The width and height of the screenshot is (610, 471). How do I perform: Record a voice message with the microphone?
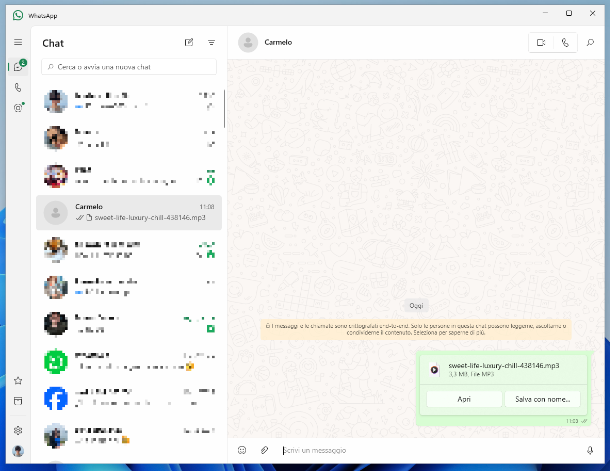pos(590,450)
